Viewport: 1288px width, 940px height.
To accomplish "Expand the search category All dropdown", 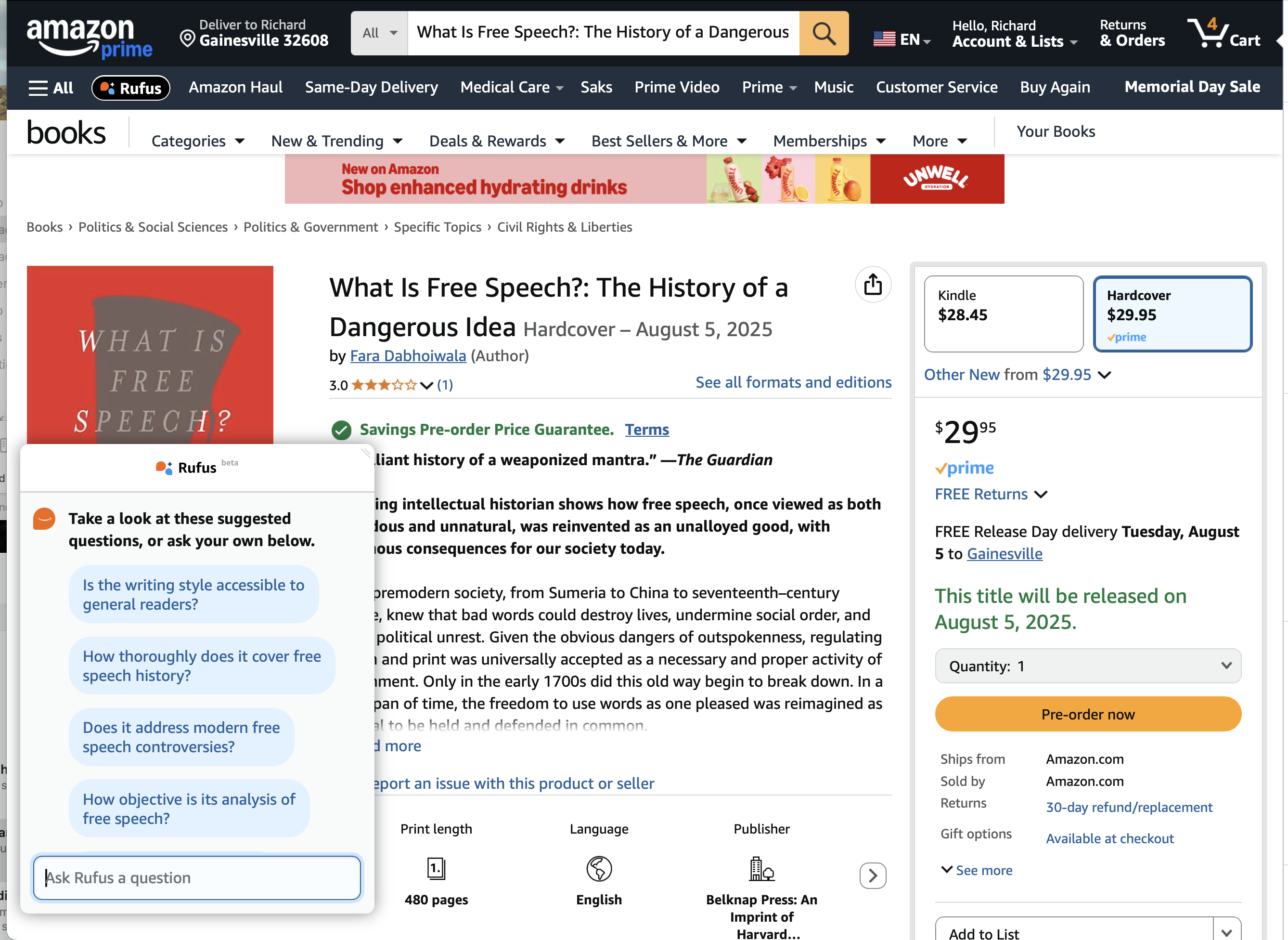I will (x=379, y=33).
